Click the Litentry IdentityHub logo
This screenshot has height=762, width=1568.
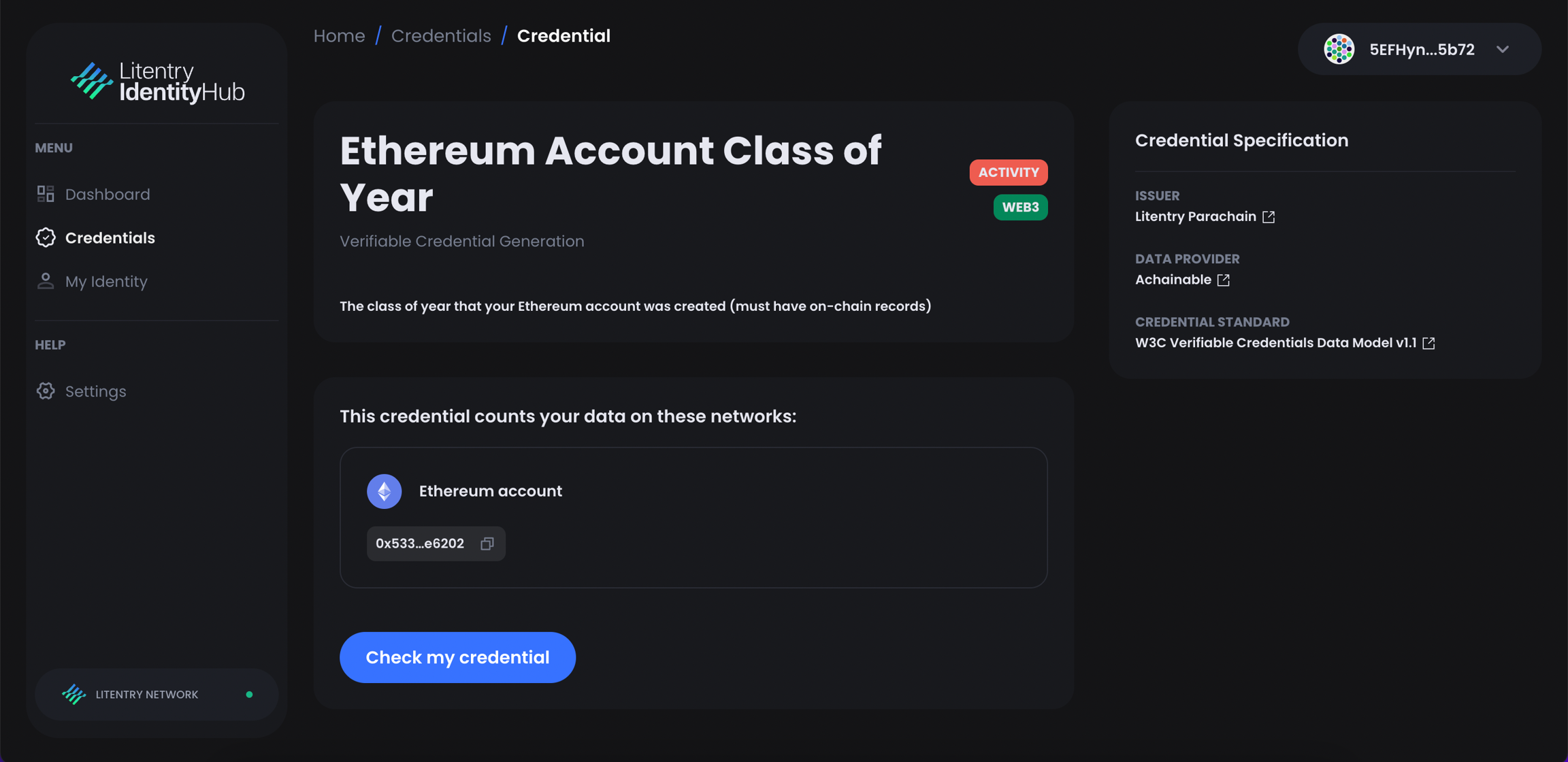click(157, 82)
